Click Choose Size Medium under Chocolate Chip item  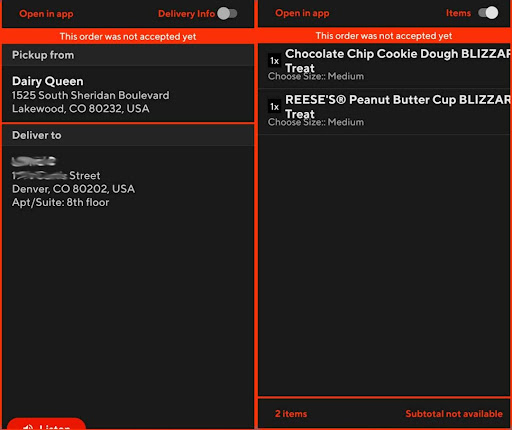(x=316, y=76)
